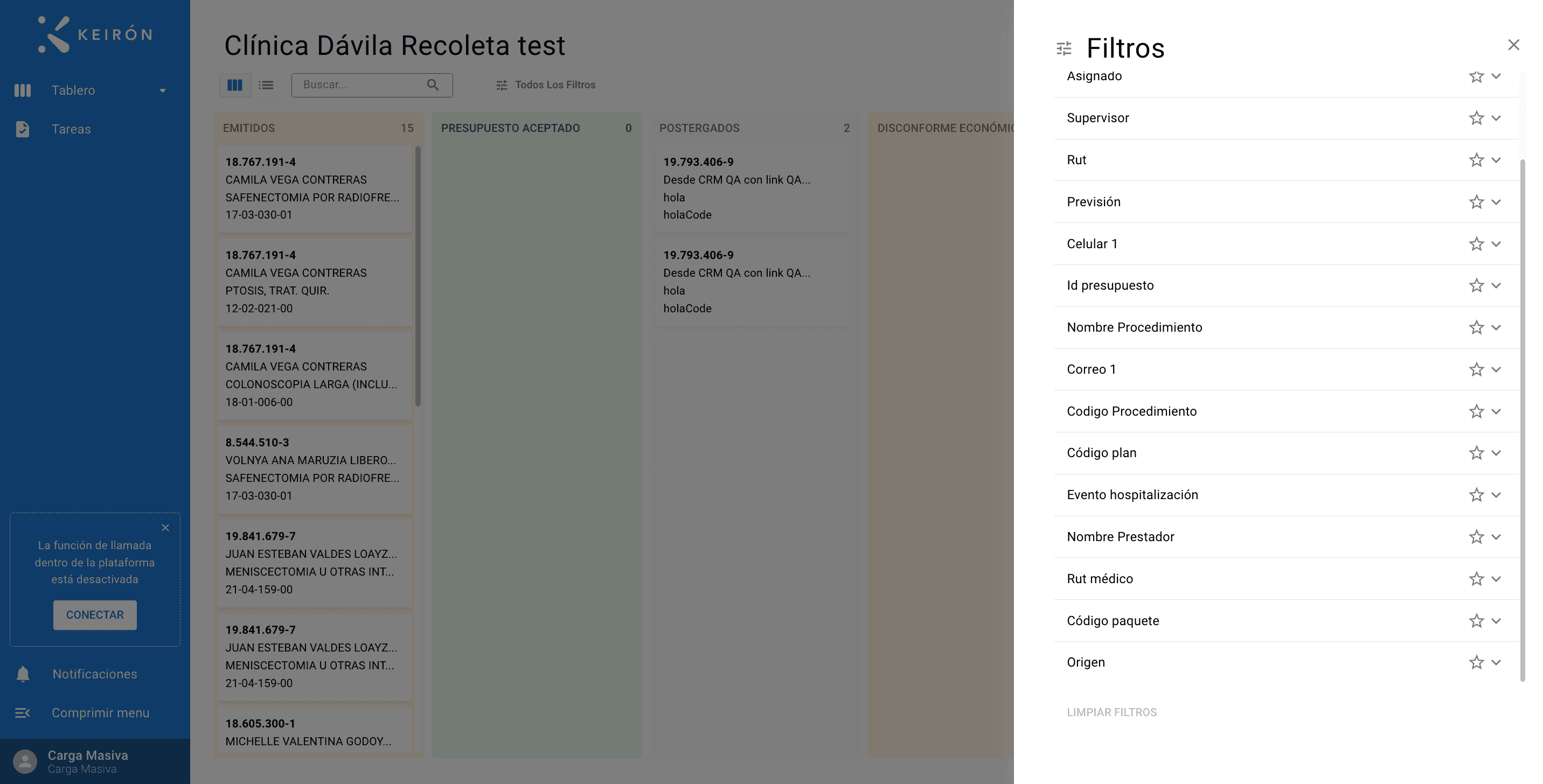This screenshot has width=1543, height=784.
Task: Star the Código plan filter
Action: 1476,453
